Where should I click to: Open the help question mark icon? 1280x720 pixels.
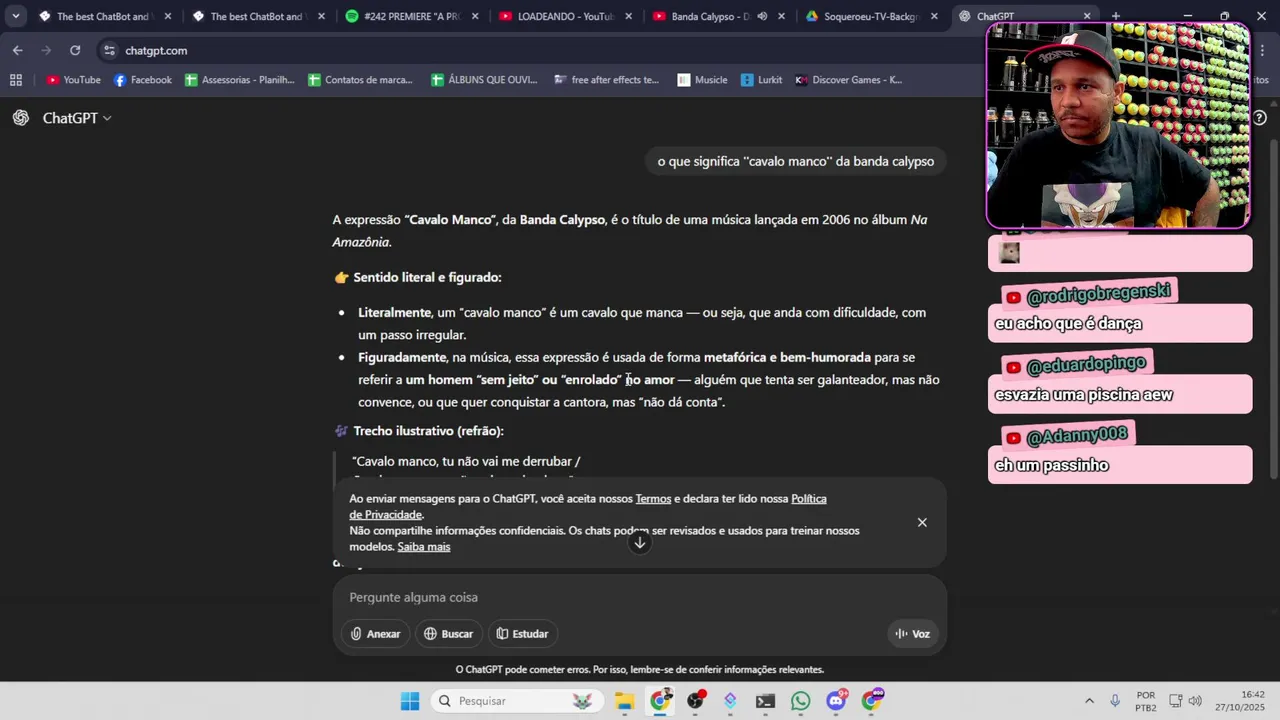click(x=1260, y=118)
